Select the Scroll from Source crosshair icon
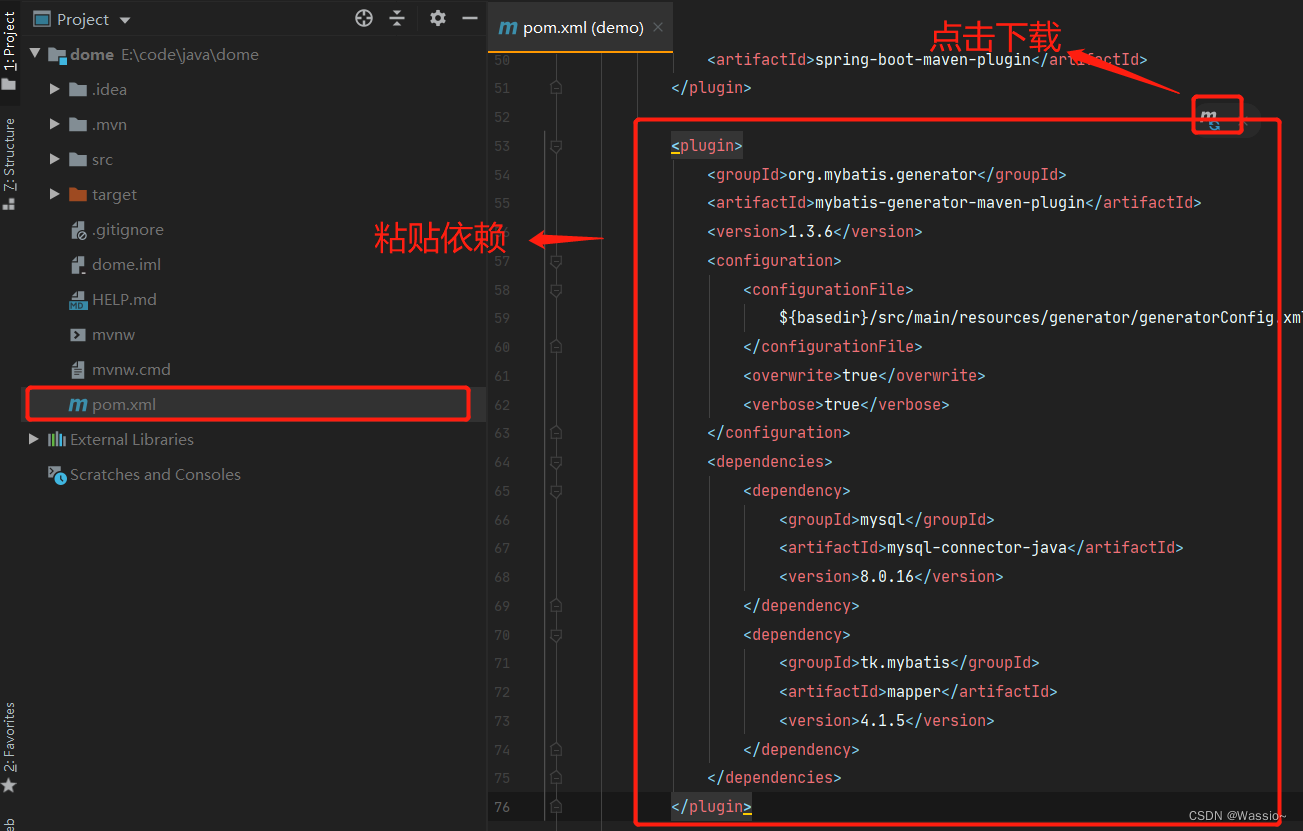This screenshot has height=831, width=1303. [363, 18]
